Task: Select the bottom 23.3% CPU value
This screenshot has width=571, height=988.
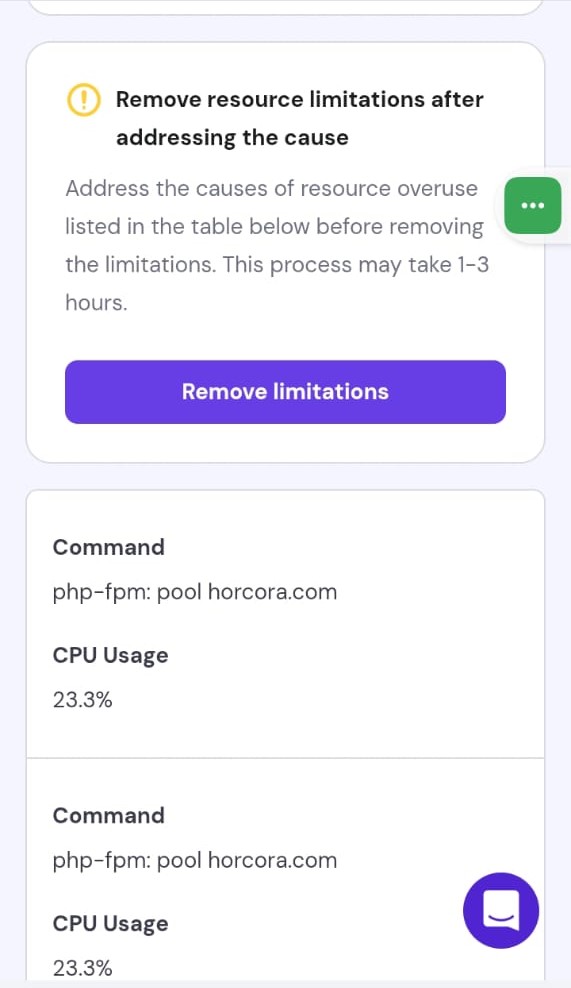Action: pyautogui.click(x=83, y=968)
